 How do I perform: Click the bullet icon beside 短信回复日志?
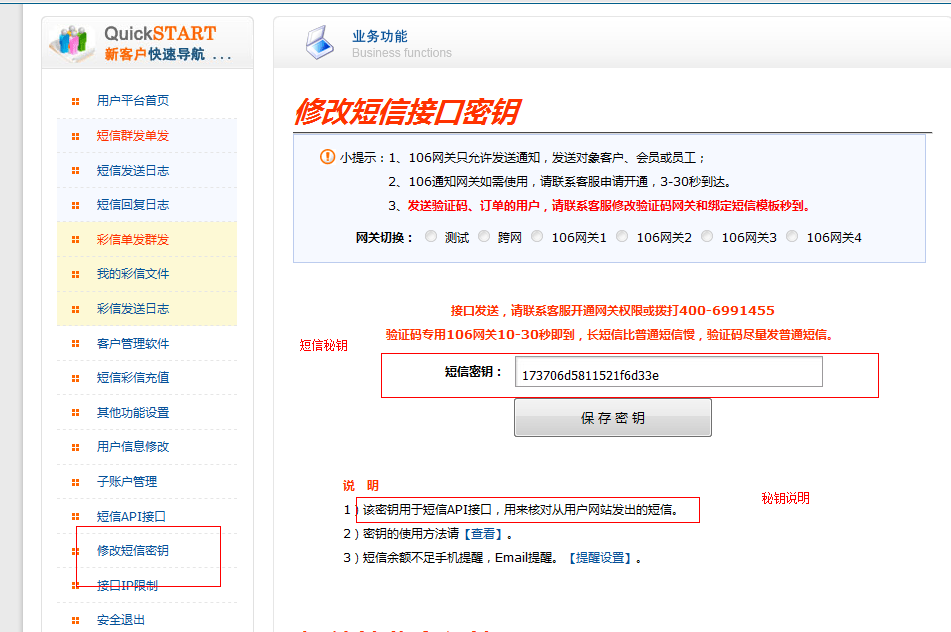[75, 205]
